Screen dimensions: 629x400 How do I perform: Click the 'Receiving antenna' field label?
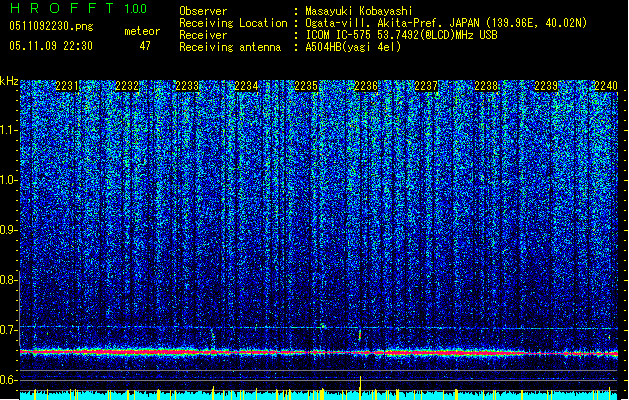230,47
